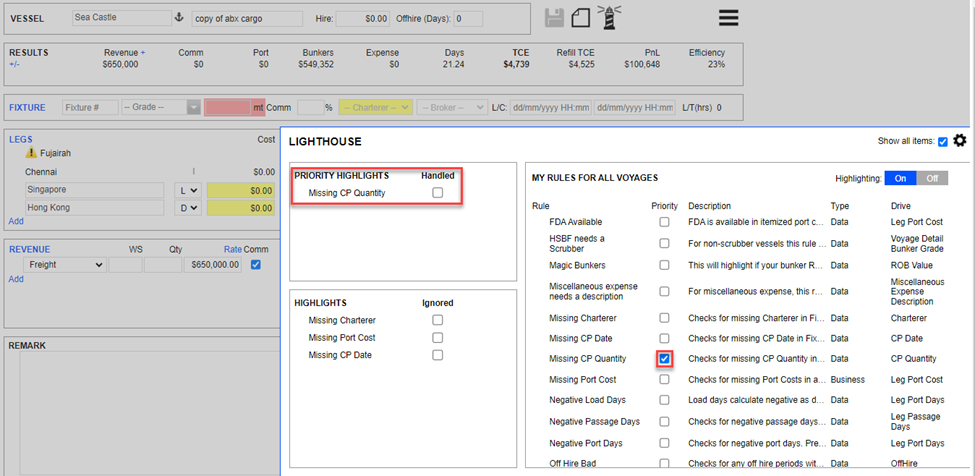Uncheck priority for Missing CP Quantity rule
The height and width of the screenshot is (476, 975).
(x=664, y=358)
